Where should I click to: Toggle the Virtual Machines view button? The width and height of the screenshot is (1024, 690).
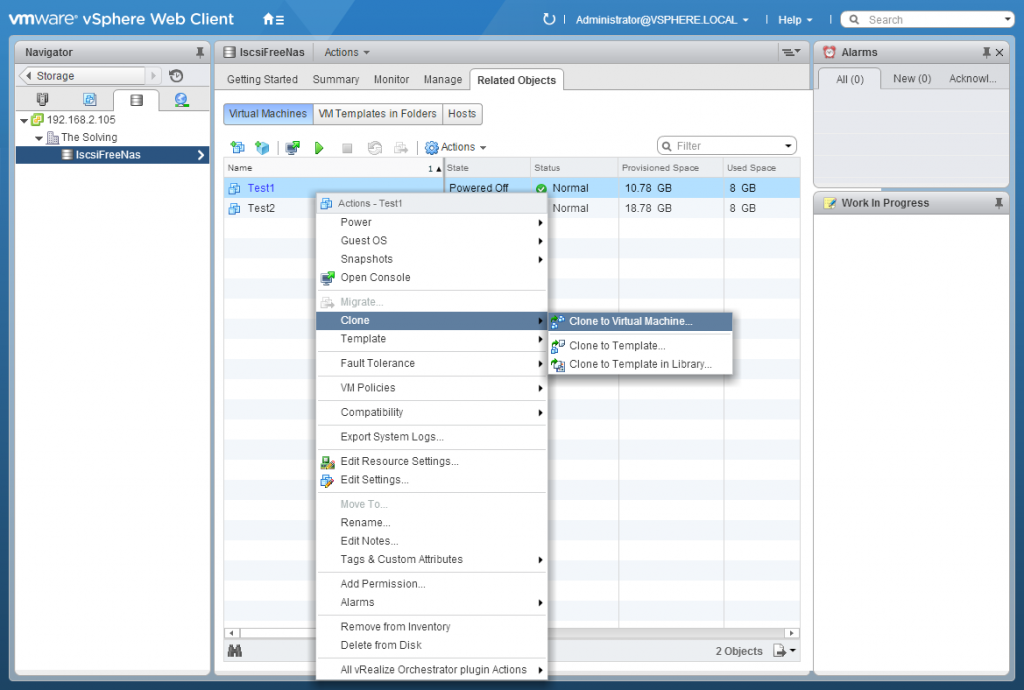tap(268, 114)
